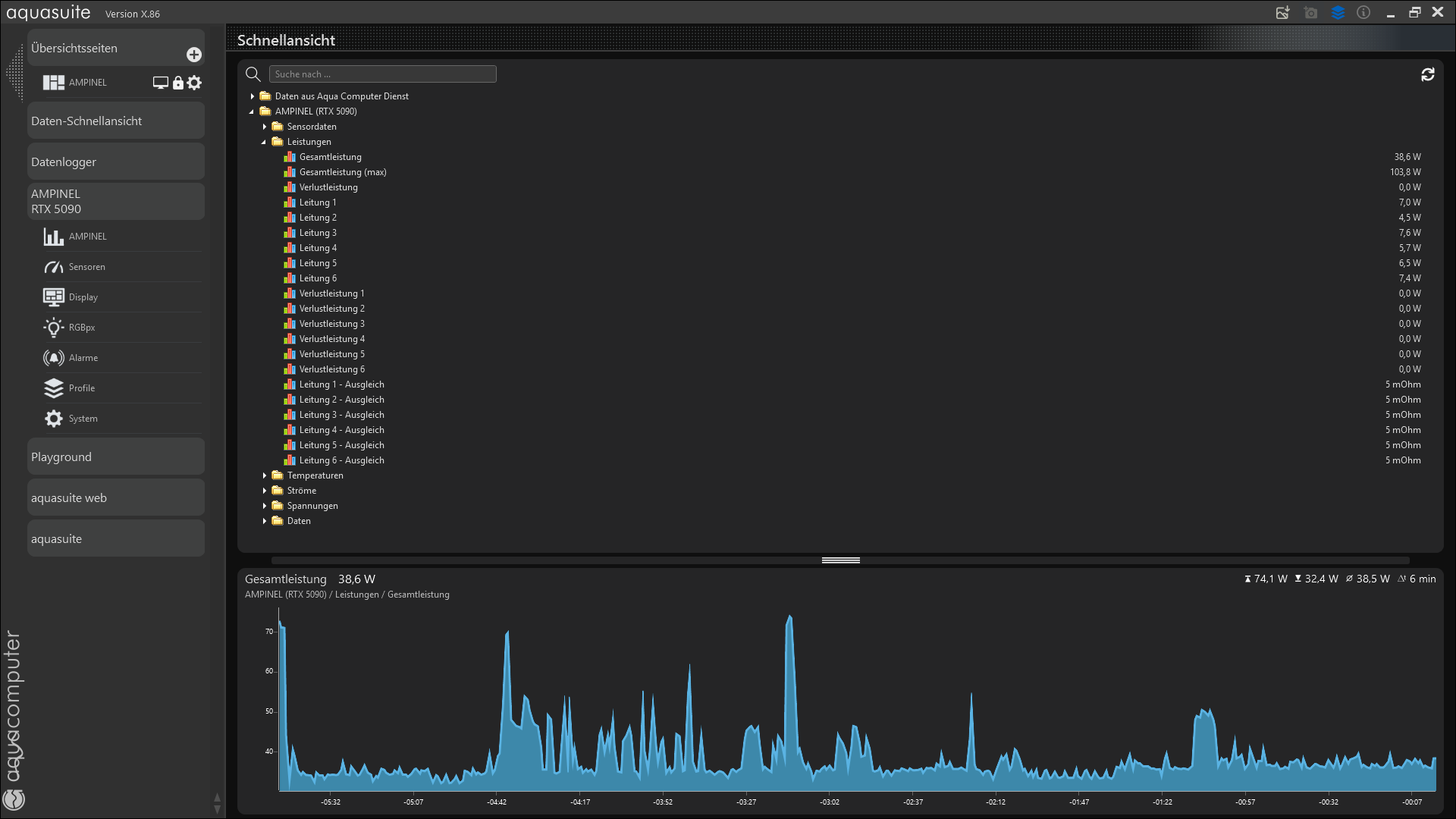Image resolution: width=1456 pixels, height=819 pixels.
Task: Expand Daten aus Aqua Computer Dienst
Action: (x=253, y=96)
